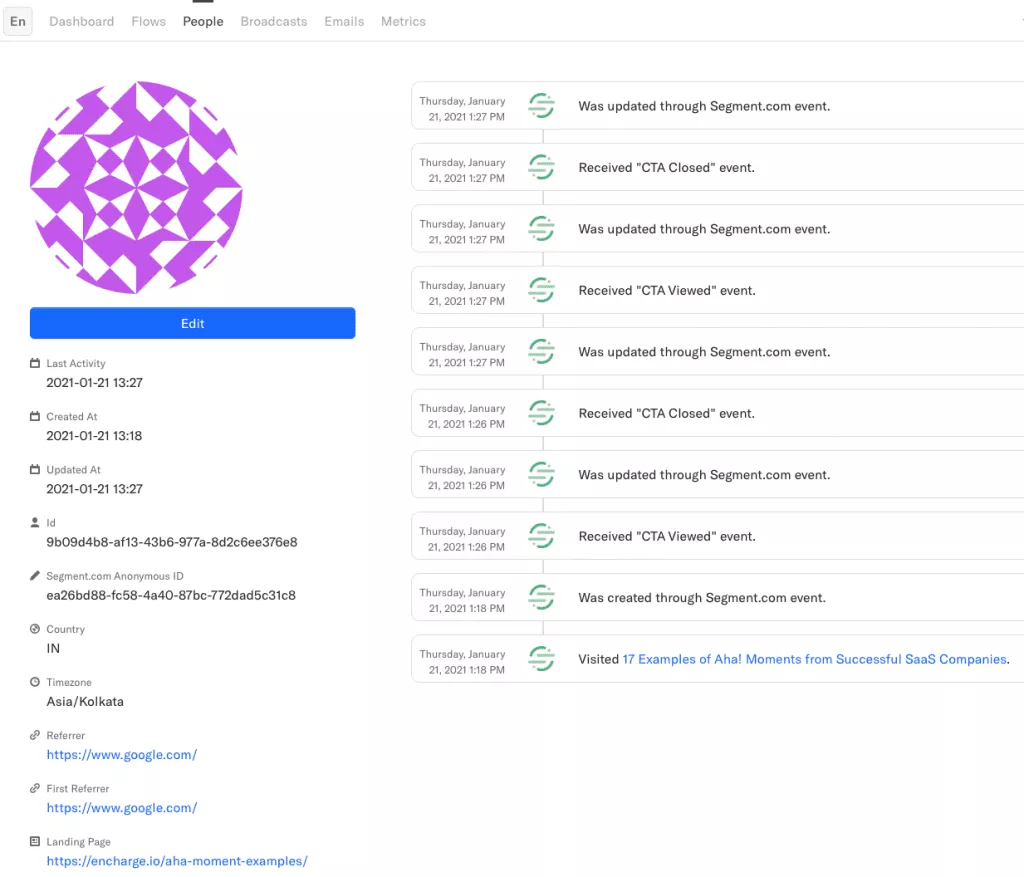Click the calendar icon beside Created At

coord(35,416)
